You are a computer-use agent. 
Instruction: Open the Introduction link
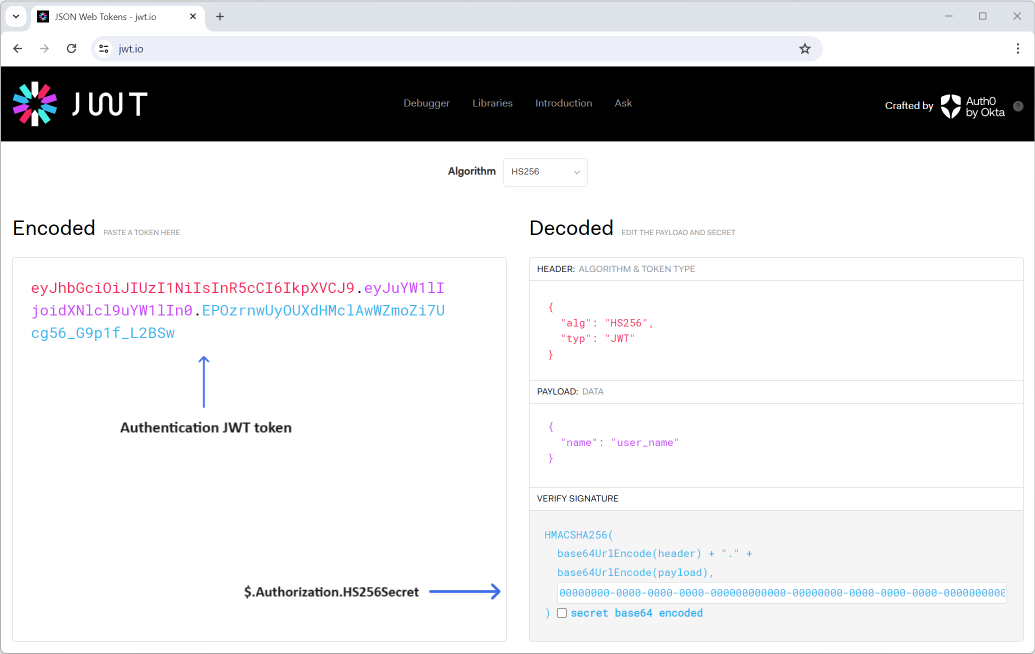pos(563,103)
